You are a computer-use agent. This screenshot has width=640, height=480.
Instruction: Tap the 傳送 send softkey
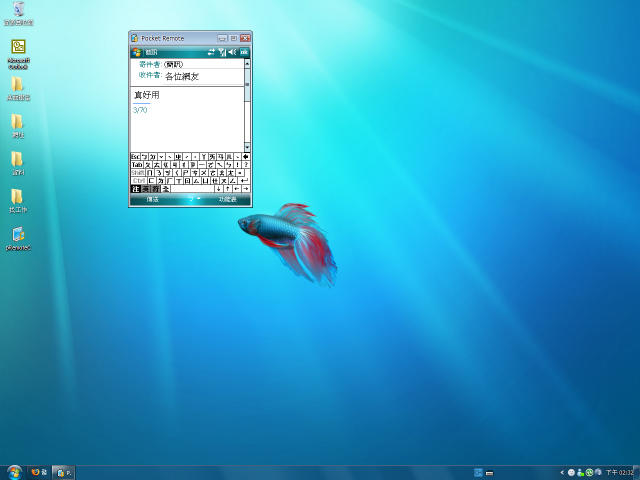[153, 199]
